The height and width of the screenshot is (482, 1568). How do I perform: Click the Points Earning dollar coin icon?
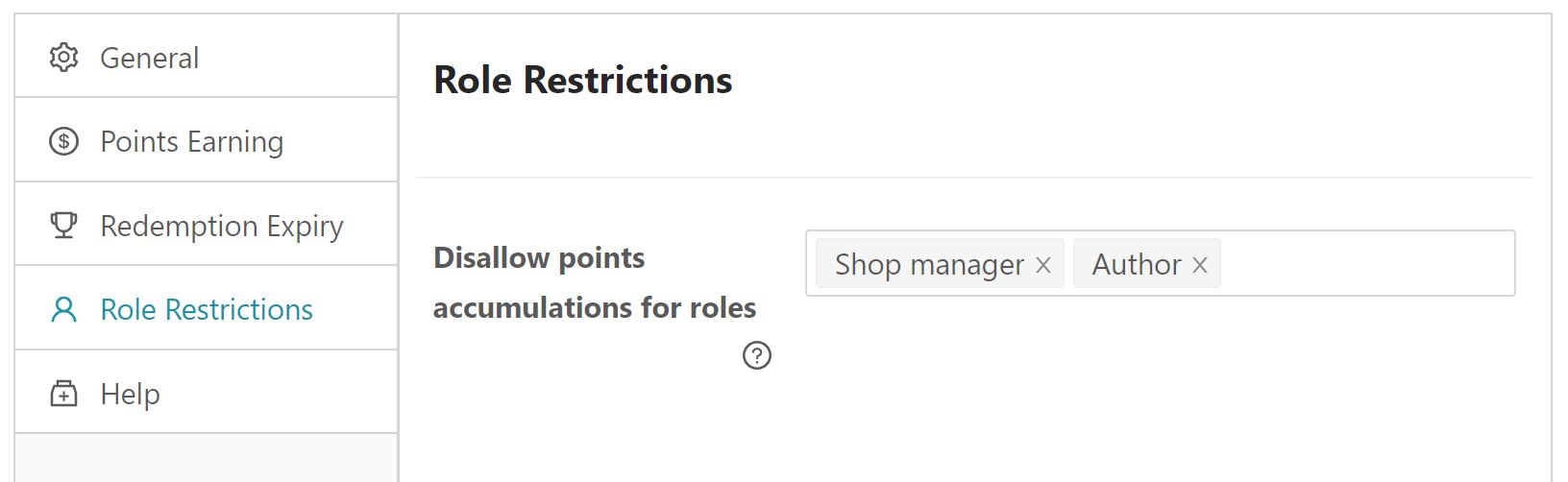[x=63, y=142]
